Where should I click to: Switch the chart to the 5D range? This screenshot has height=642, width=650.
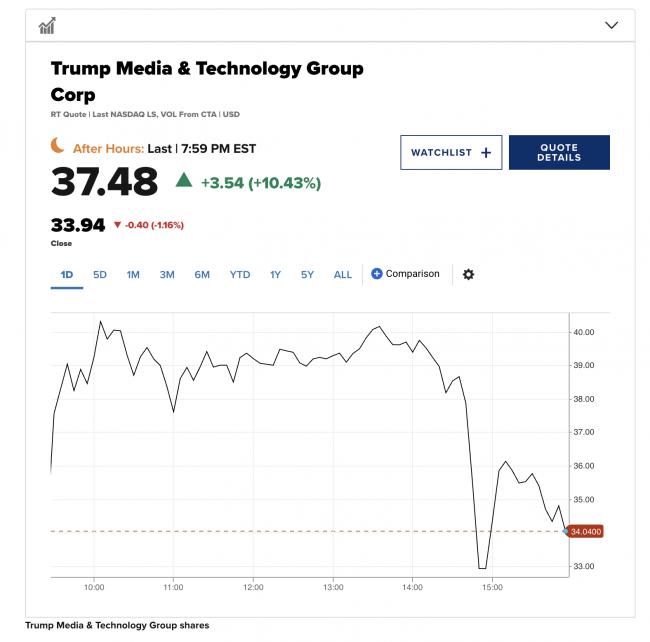click(100, 274)
